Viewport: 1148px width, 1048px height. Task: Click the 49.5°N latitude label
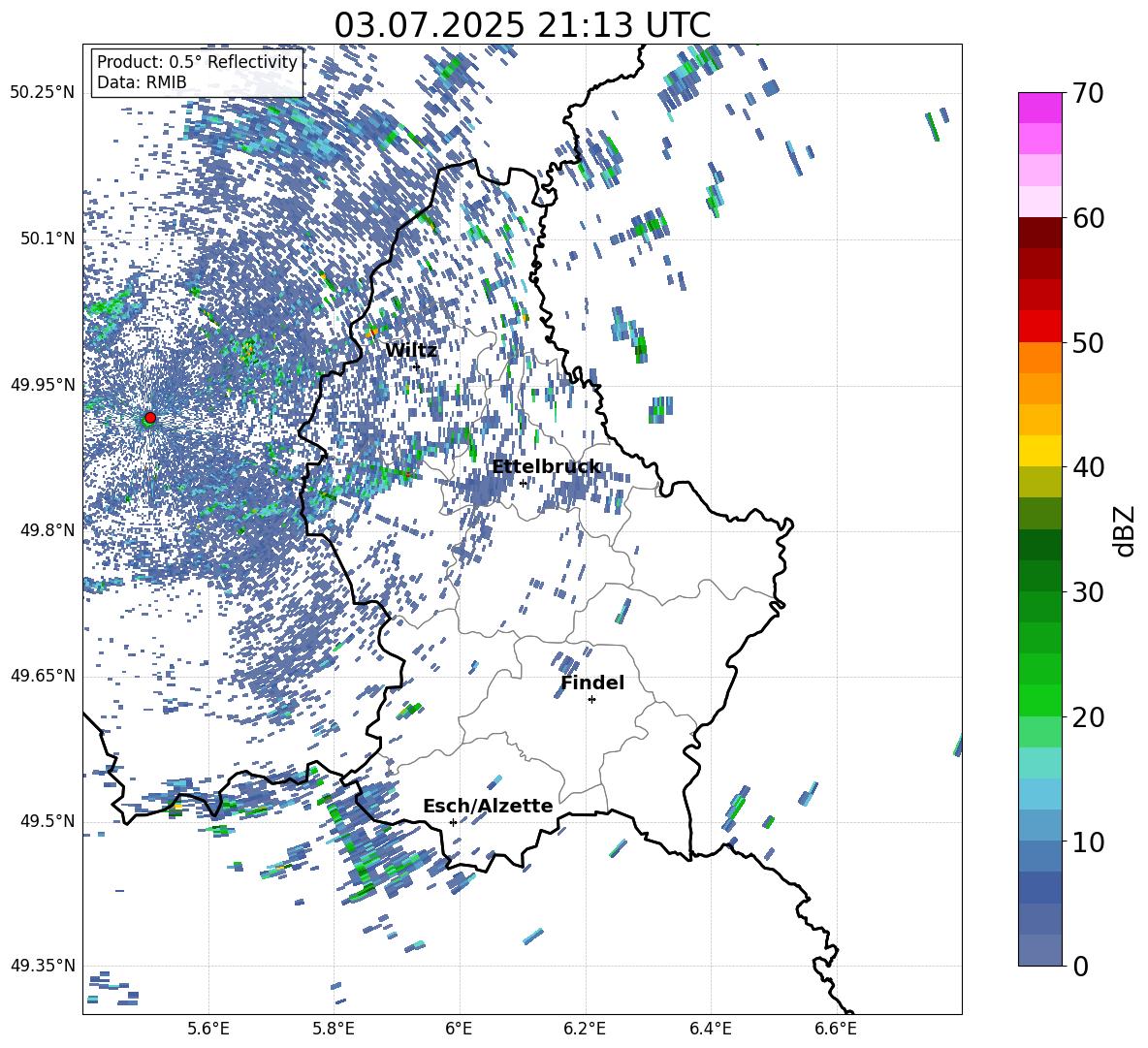pyautogui.click(x=48, y=821)
